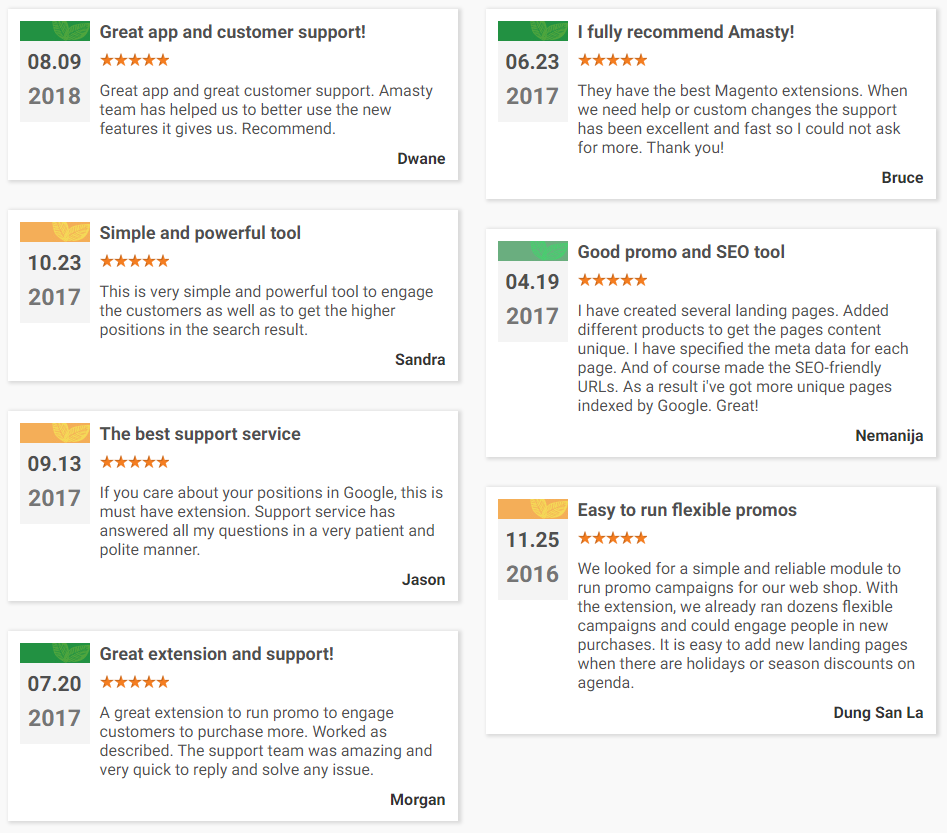947x833 pixels.
Task: Open the 'Simple and powerful tool' review title
Action: tap(200, 233)
